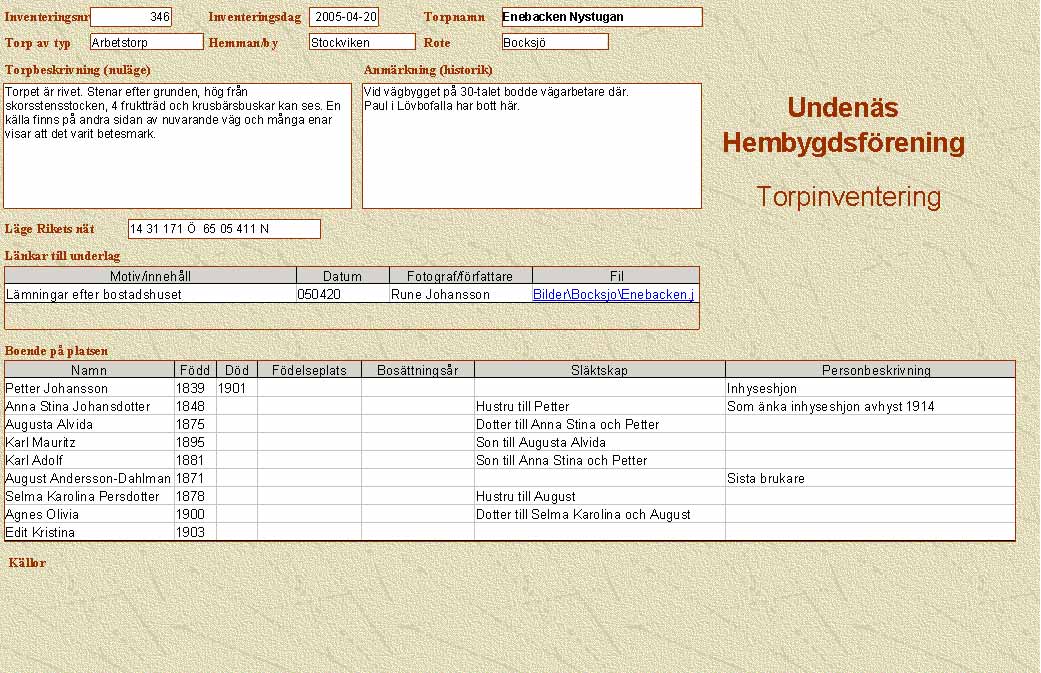The image size is (1041, 673).
Task: Click the Namn column header in residents table
Action: [x=89, y=370]
